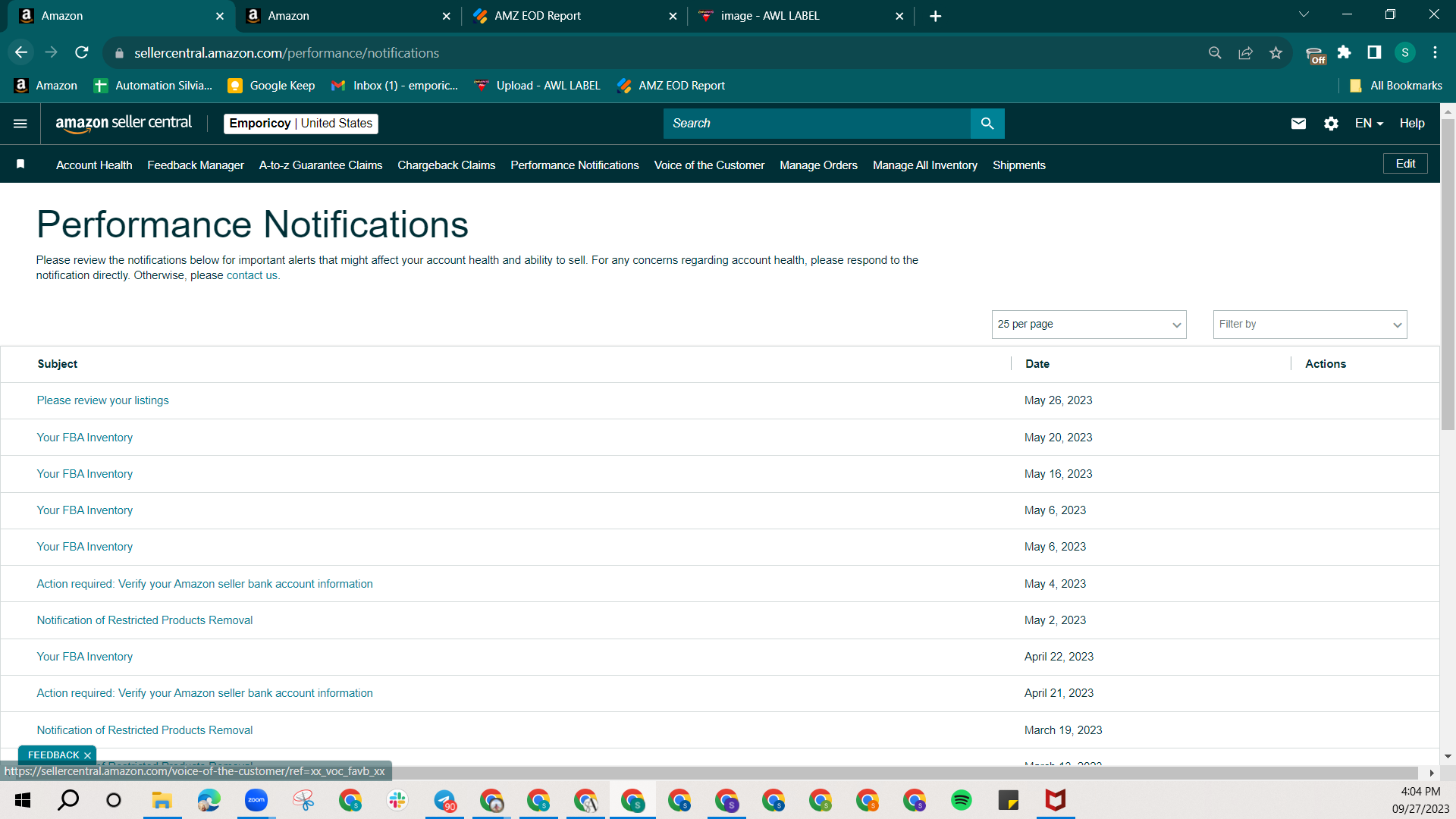Open a new browser tab
Image resolution: width=1456 pixels, height=819 pixels.
(x=935, y=16)
